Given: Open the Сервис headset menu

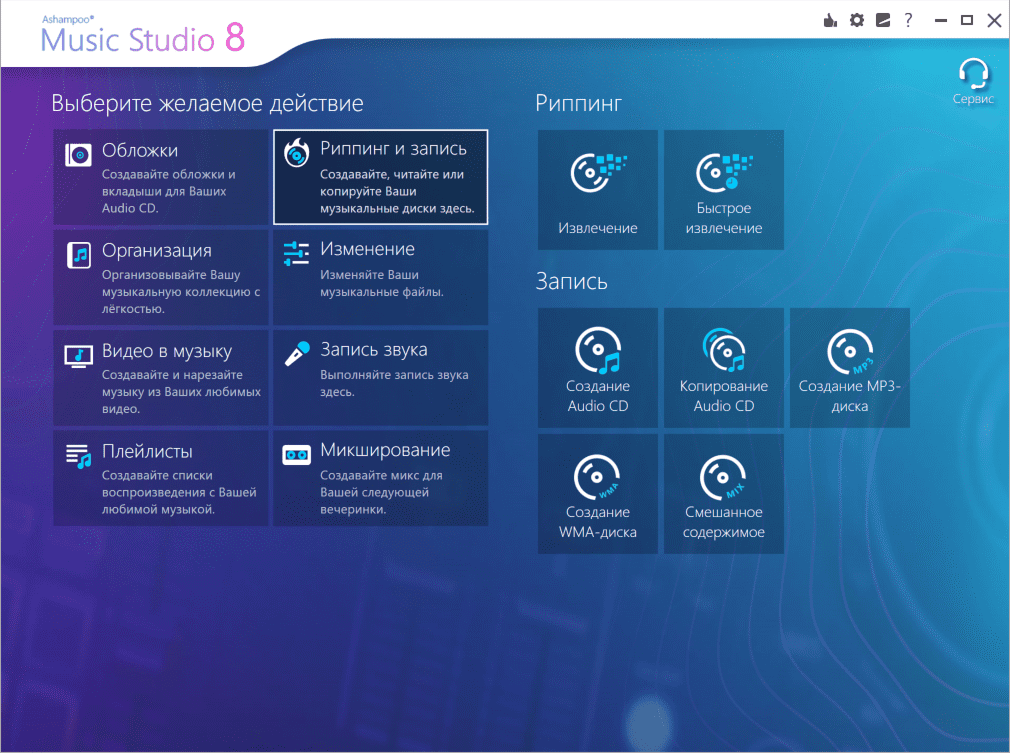Looking at the screenshot, I should coord(973,82).
